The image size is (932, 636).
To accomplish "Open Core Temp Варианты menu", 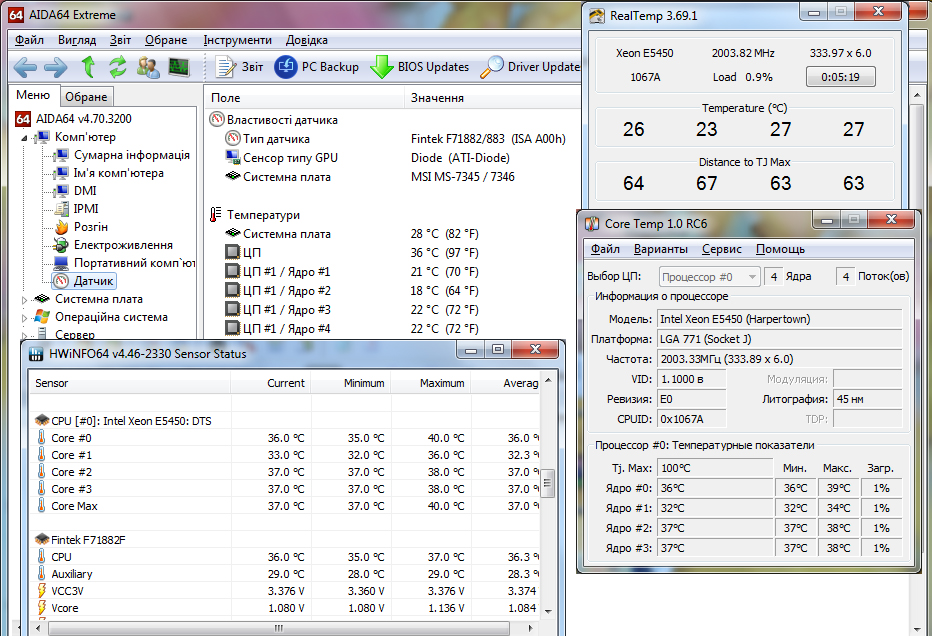I will (660, 249).
